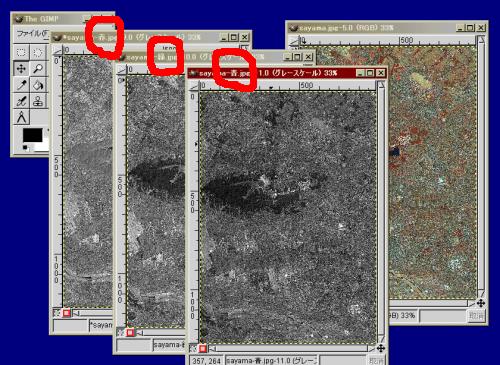Toggle Quick Mask in frontmost grayscale window
The height and width of the screenshot is (365, 500).
pyautogui.click(x=203, y=349)
